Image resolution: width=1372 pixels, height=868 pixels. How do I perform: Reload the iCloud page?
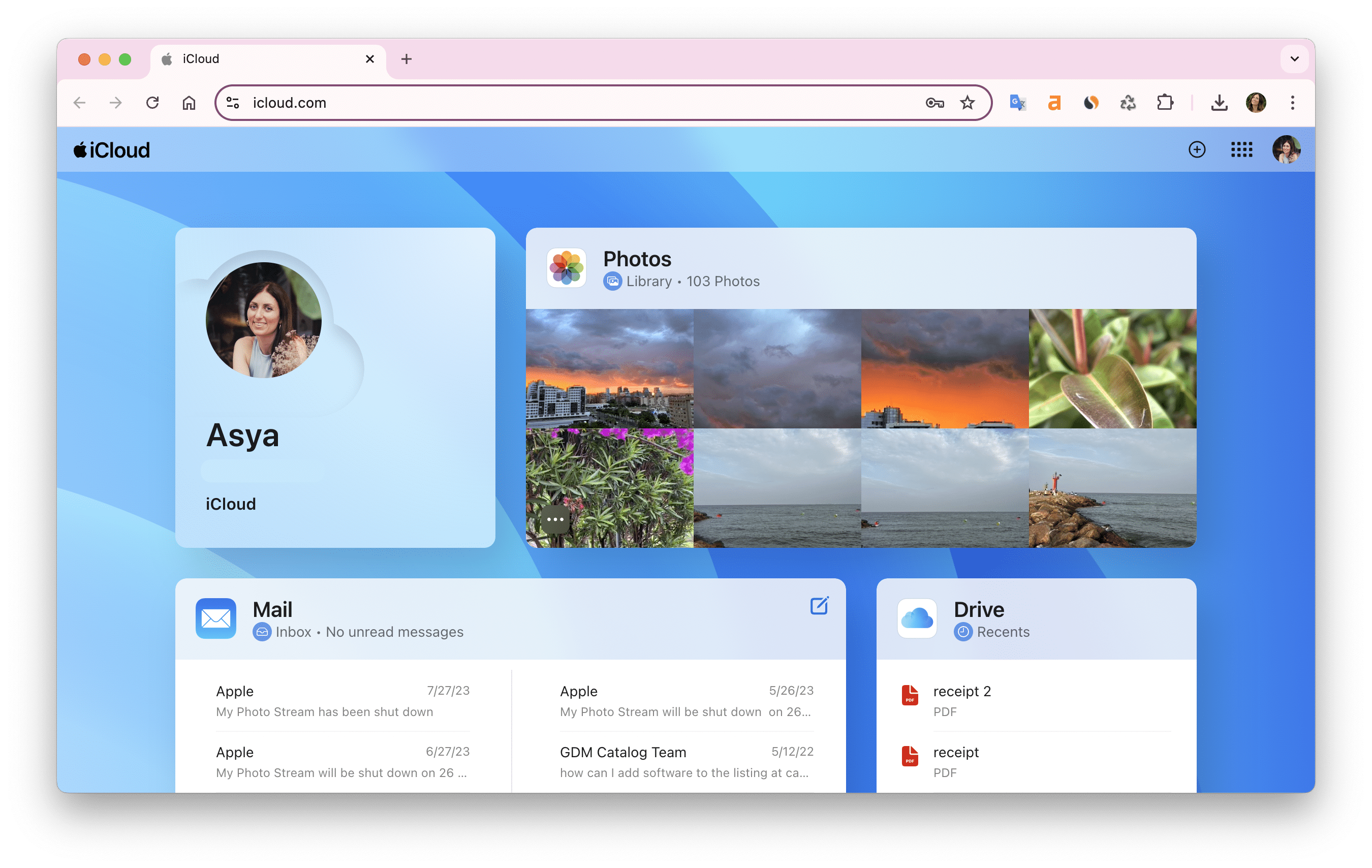(152, 103)
